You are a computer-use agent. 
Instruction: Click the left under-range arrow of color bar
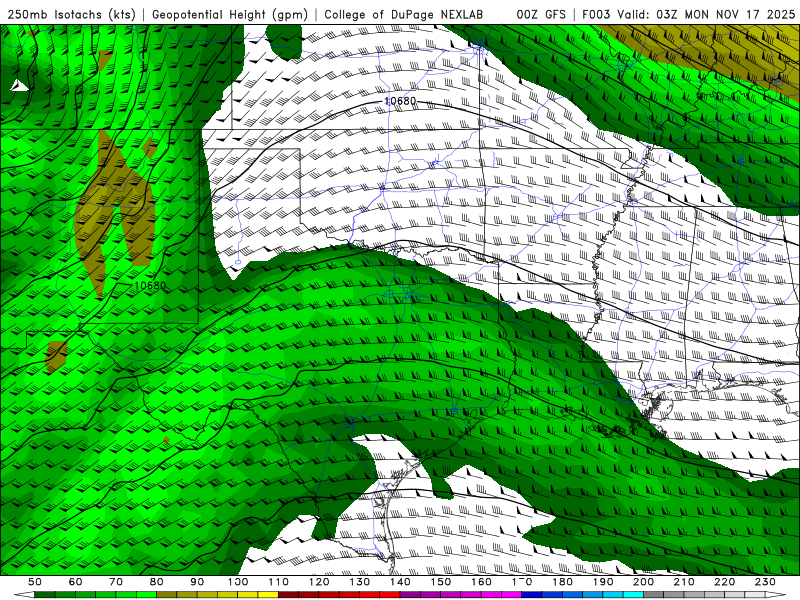24,595
